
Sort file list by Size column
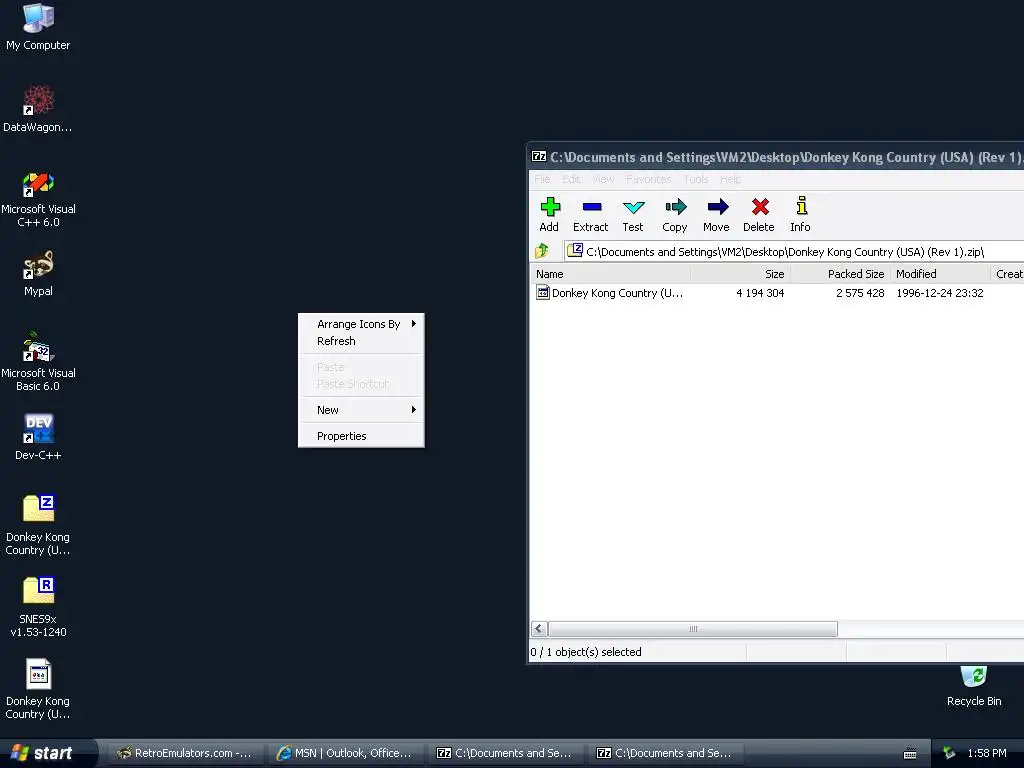point(740,274)
